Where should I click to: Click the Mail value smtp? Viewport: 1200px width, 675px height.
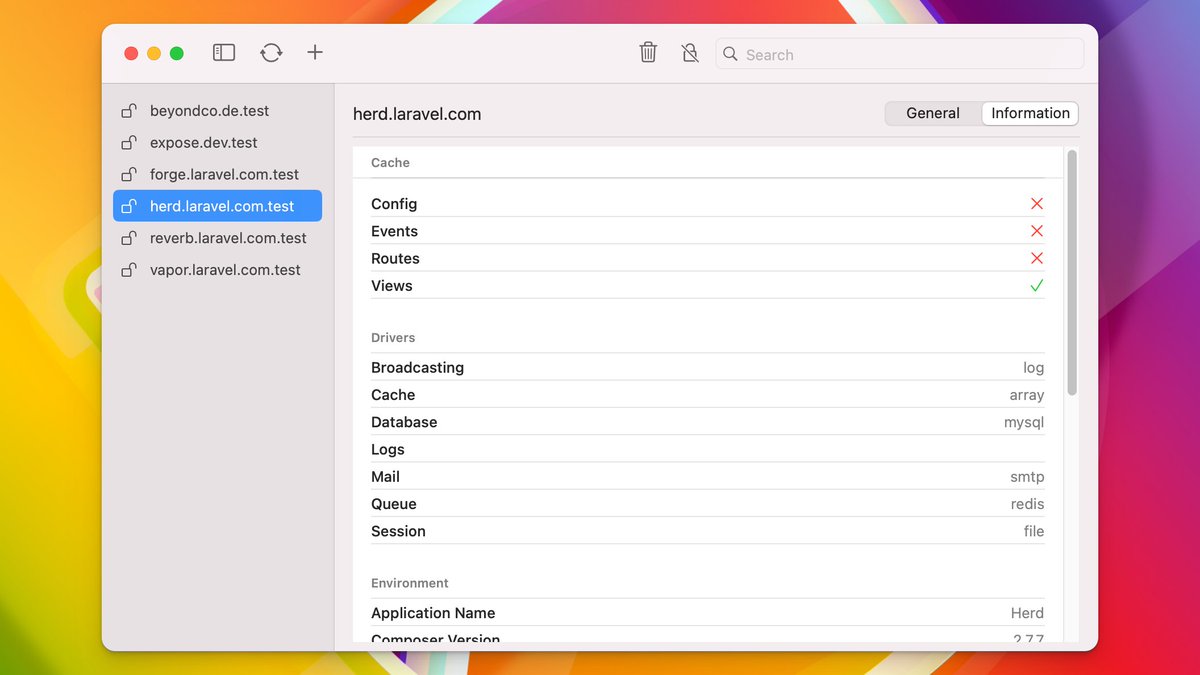pyautogui.click(x=1027, y=477)
